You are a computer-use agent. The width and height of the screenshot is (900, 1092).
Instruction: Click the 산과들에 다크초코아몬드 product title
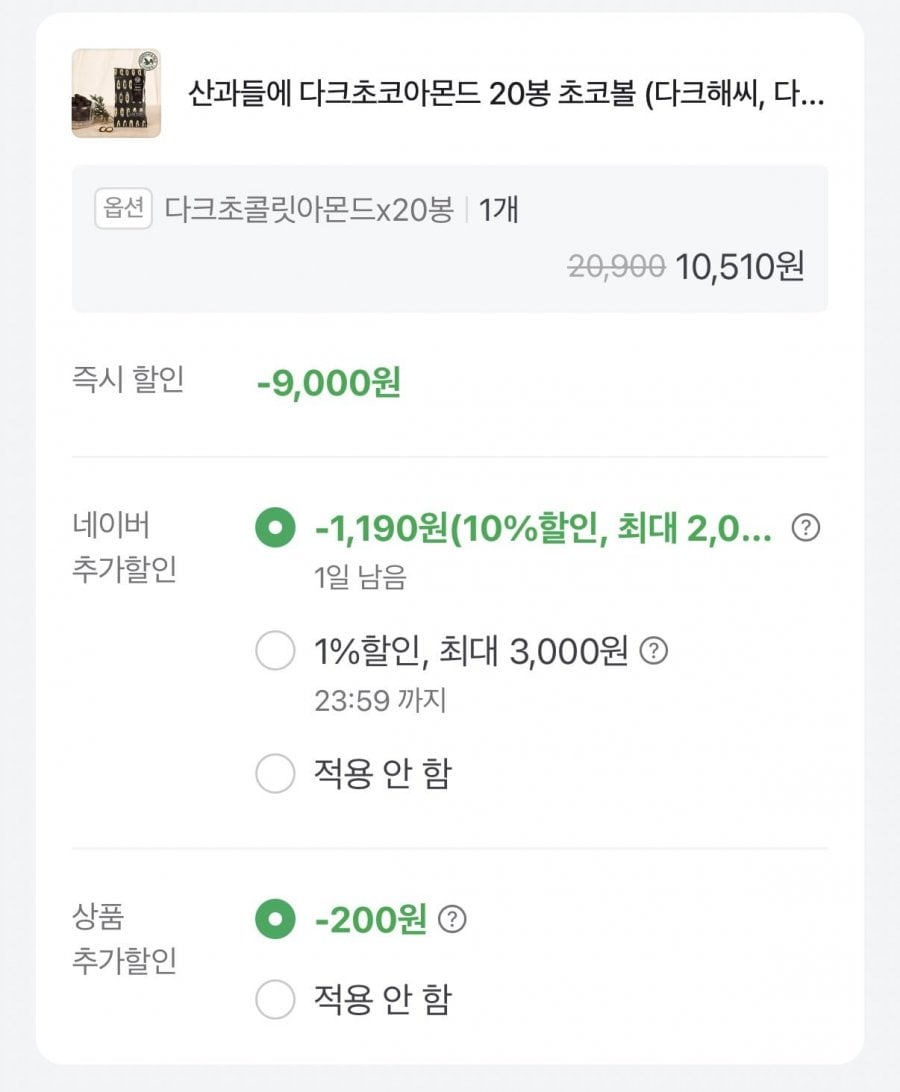click(506, 95)
